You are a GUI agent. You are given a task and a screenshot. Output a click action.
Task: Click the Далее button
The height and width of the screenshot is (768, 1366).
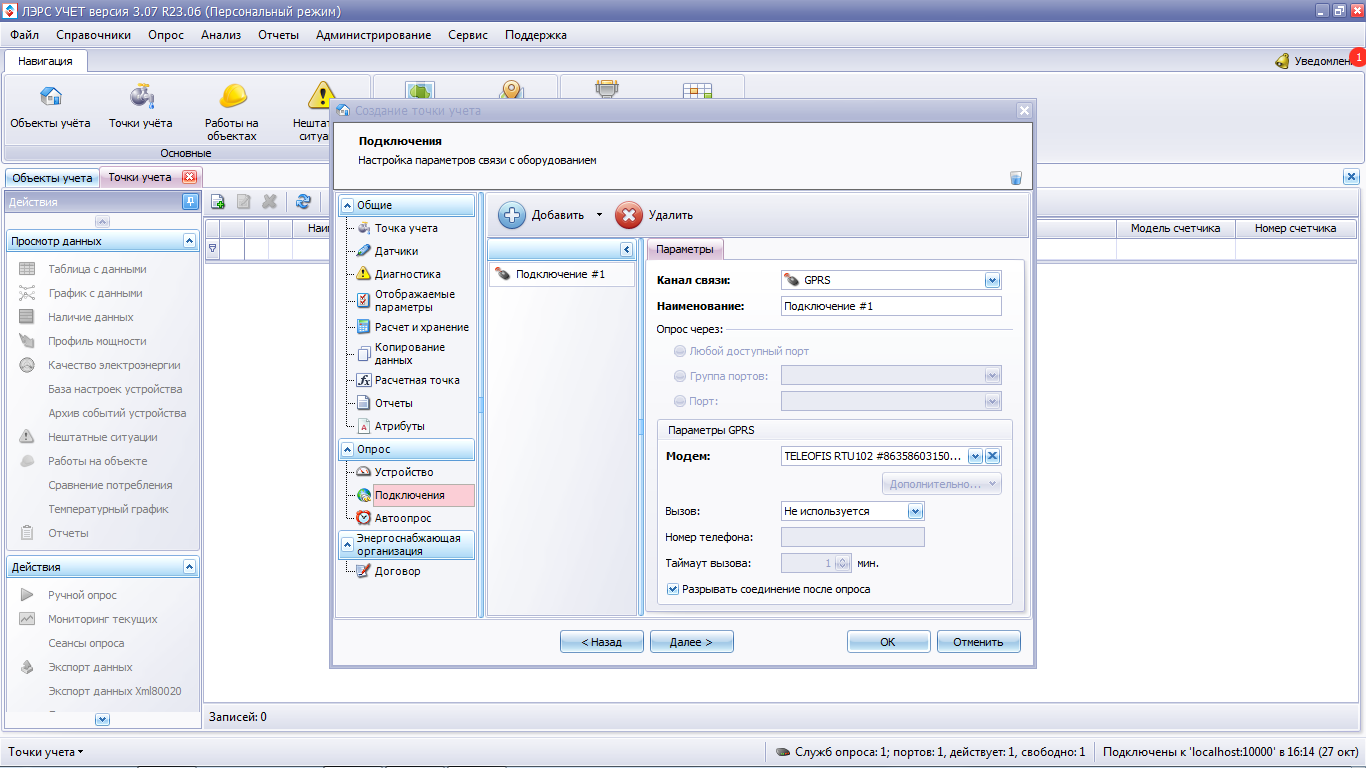pos(692,642)
